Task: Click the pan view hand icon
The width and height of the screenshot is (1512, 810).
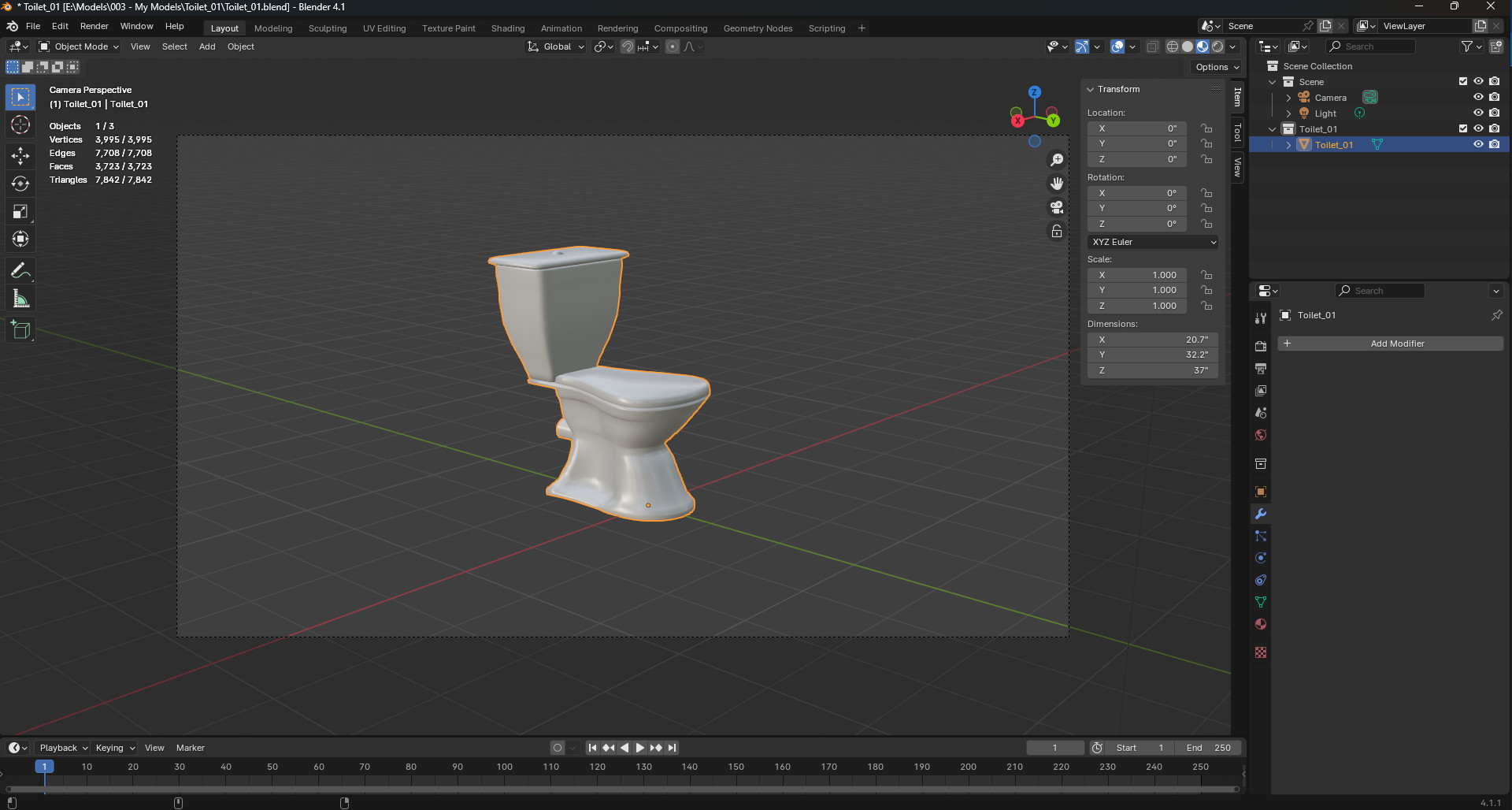Action: tap(1057, 184)
